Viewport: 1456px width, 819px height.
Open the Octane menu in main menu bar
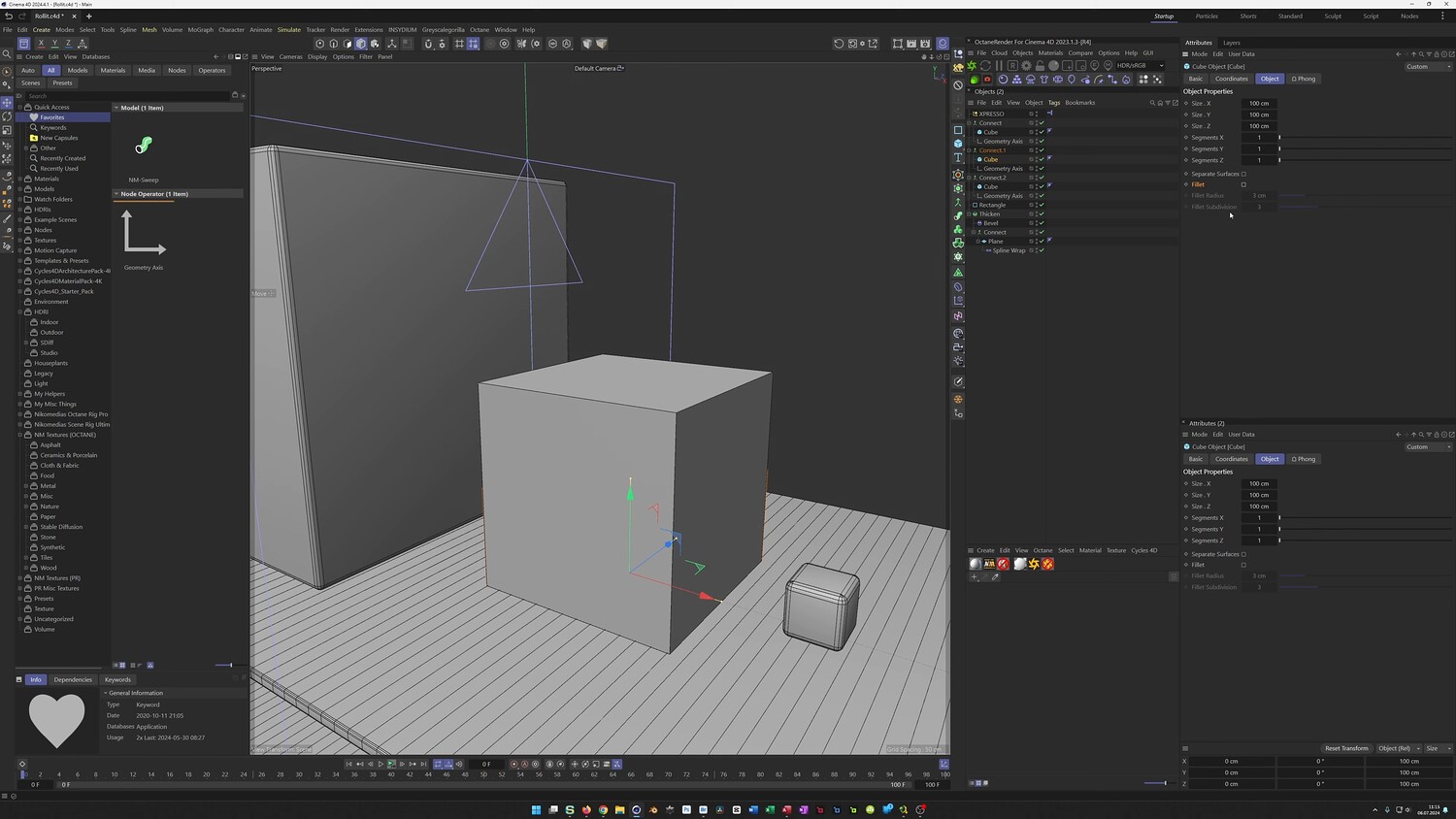point(480,30)
